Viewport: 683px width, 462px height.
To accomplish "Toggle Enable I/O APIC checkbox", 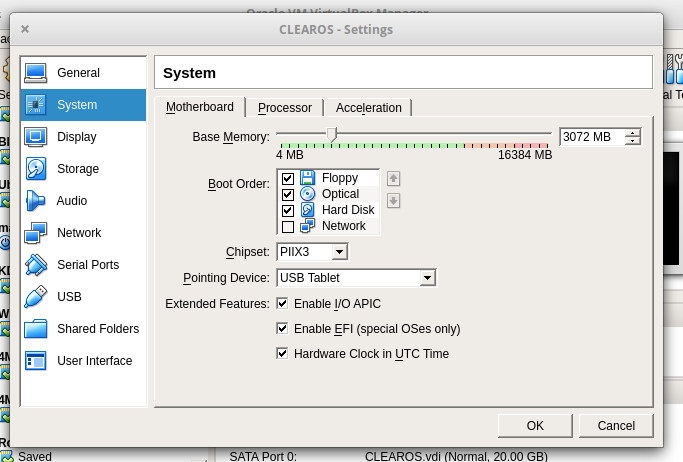I will (x=282, y=304).
